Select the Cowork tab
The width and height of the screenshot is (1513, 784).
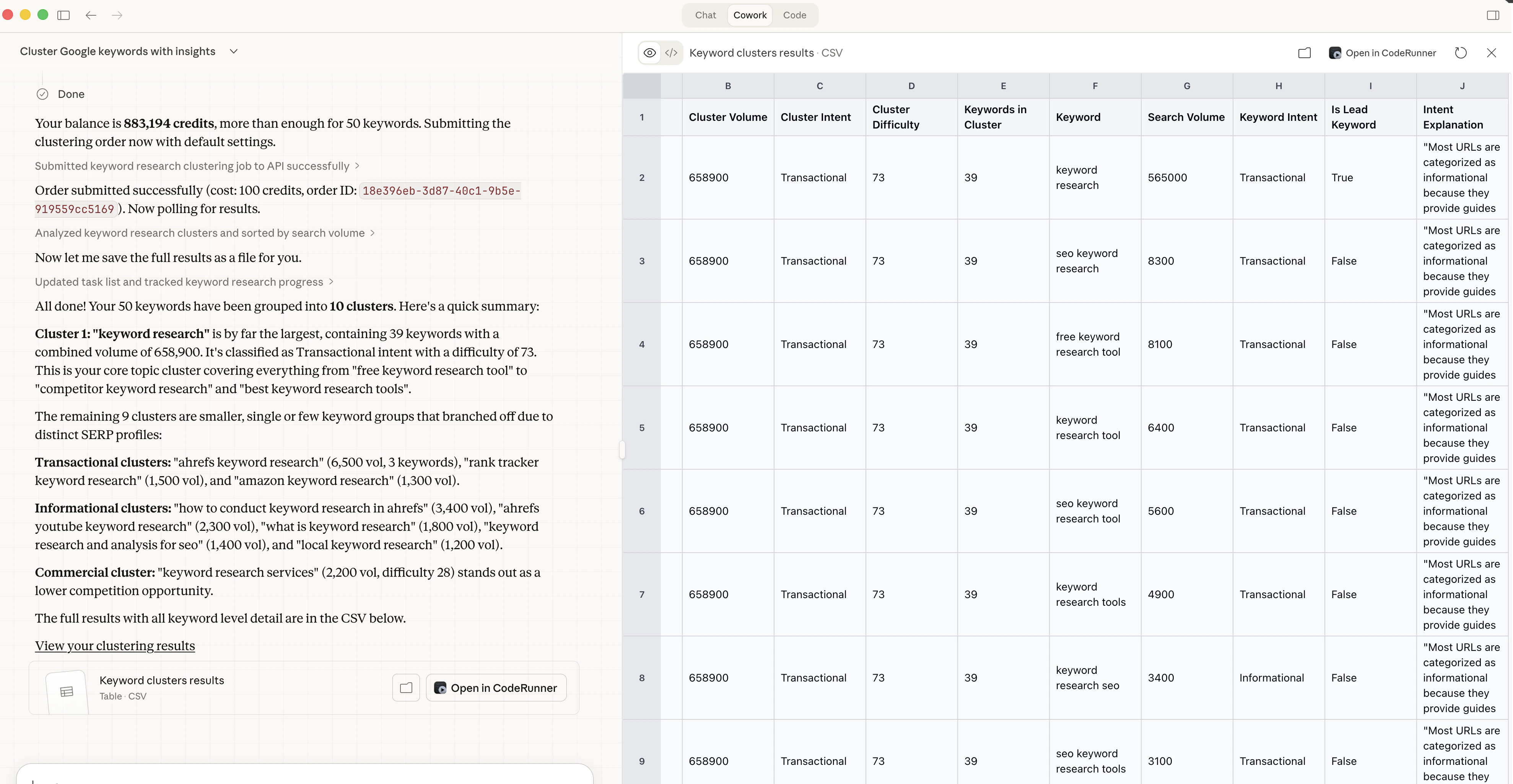750,15
